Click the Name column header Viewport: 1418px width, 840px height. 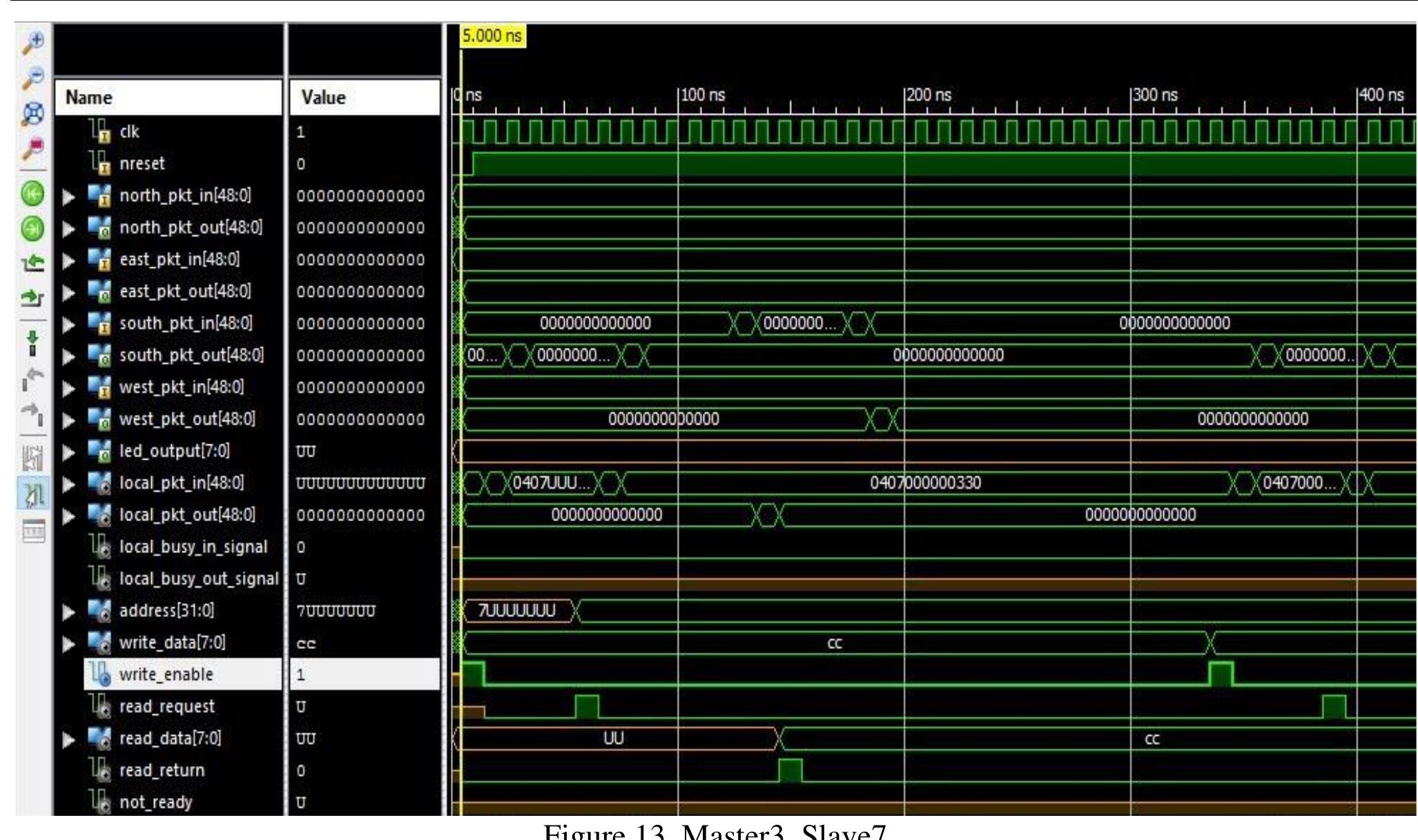point(168,97)
